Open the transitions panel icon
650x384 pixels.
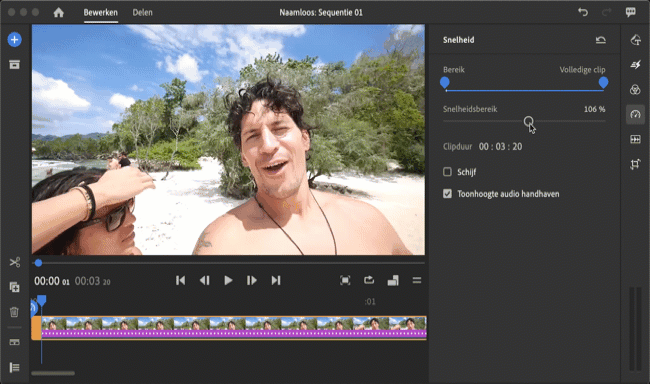(x=635, y=139)
